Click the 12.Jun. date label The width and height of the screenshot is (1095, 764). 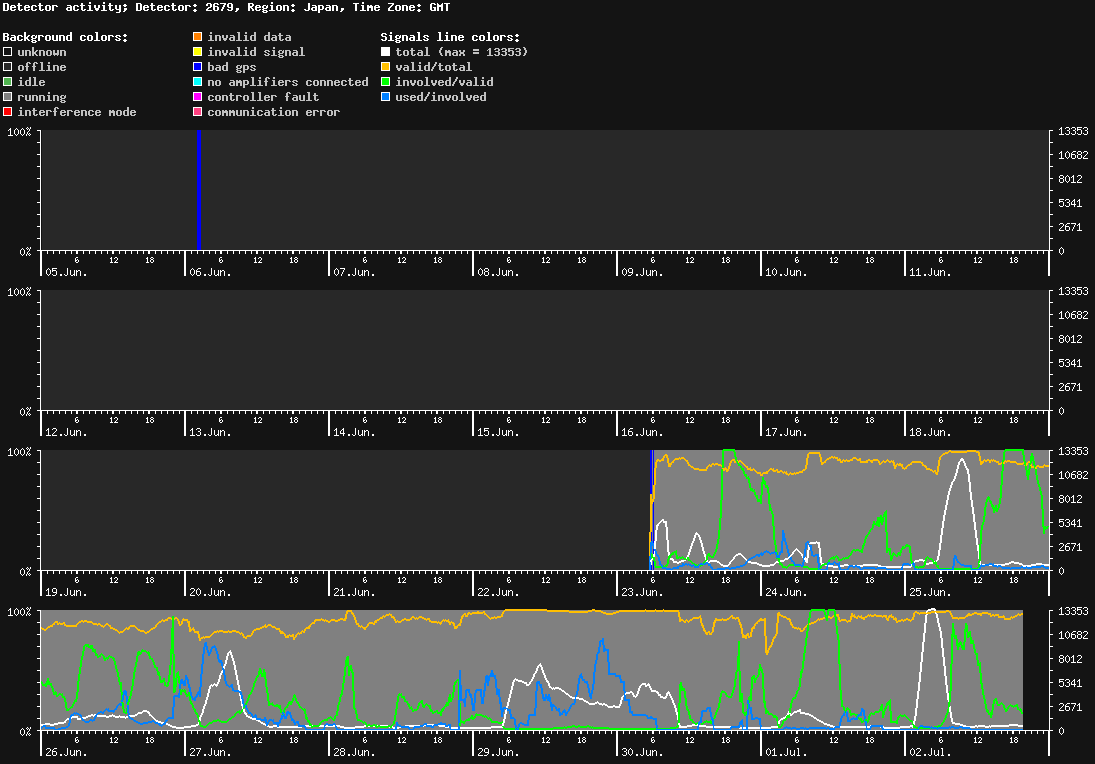tap(66, 432)
